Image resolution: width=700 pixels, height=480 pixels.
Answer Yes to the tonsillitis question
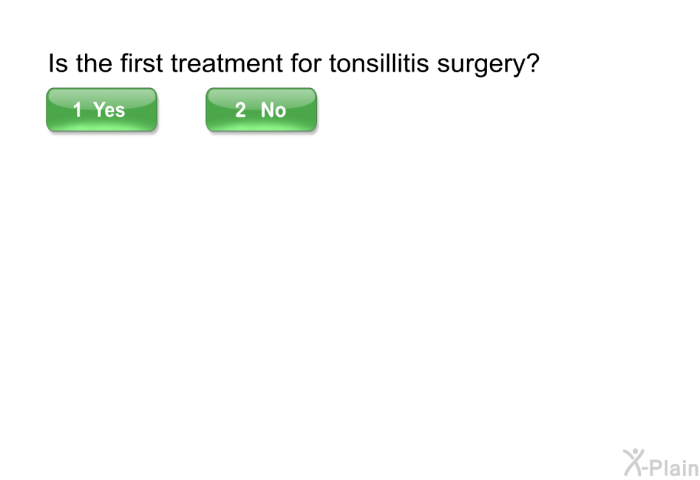click(101, 110)
